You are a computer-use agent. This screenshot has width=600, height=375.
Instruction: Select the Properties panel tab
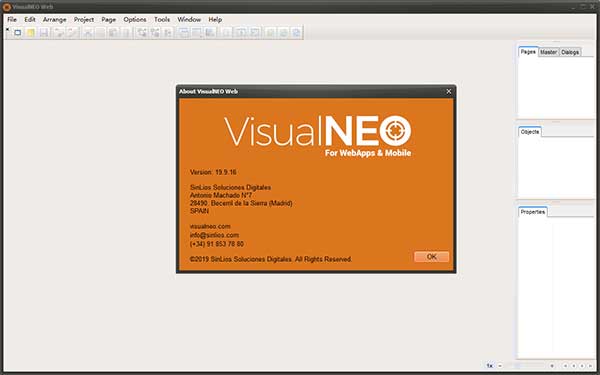click(533, 212)
